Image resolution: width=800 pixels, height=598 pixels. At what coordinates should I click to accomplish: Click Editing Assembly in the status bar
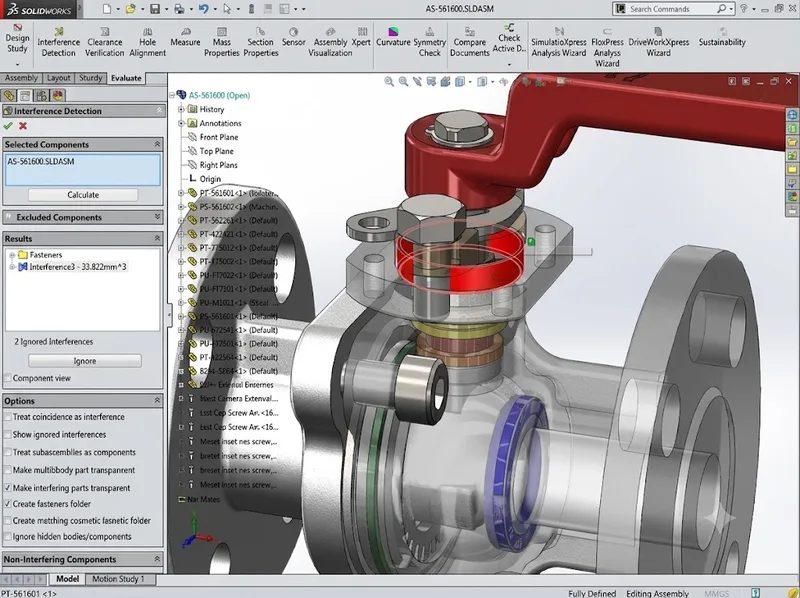click(657, 593)
